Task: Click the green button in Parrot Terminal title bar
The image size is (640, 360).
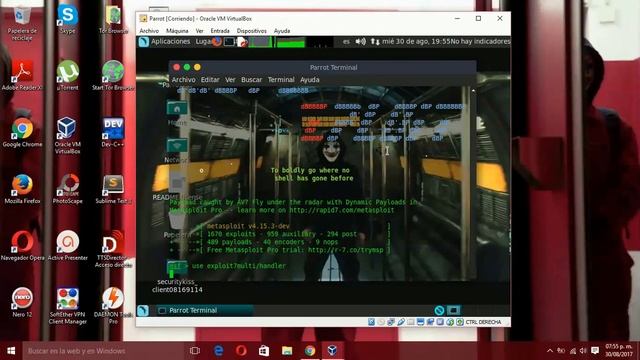Action: pos(187,67)
